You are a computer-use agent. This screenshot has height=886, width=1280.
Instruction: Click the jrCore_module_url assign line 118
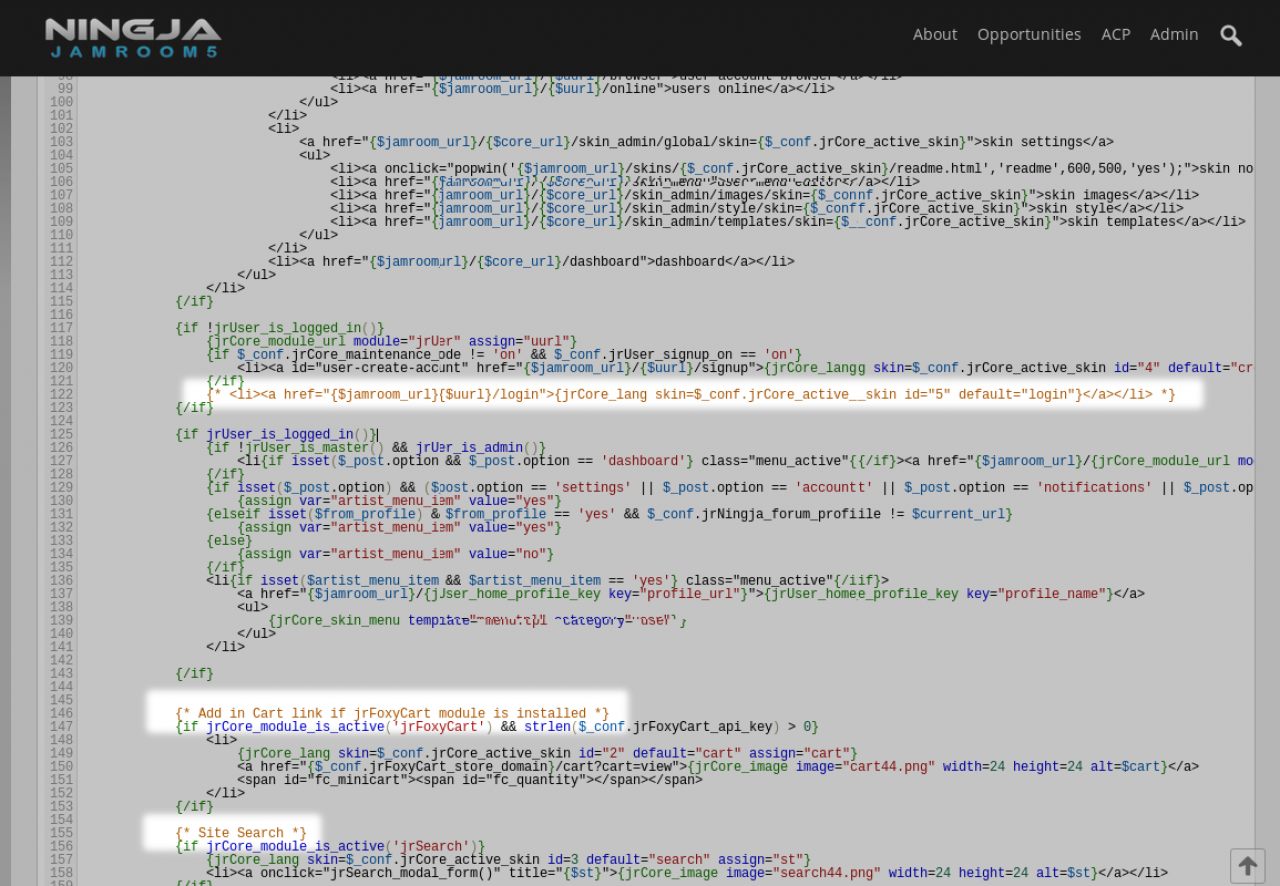(391, 342)
